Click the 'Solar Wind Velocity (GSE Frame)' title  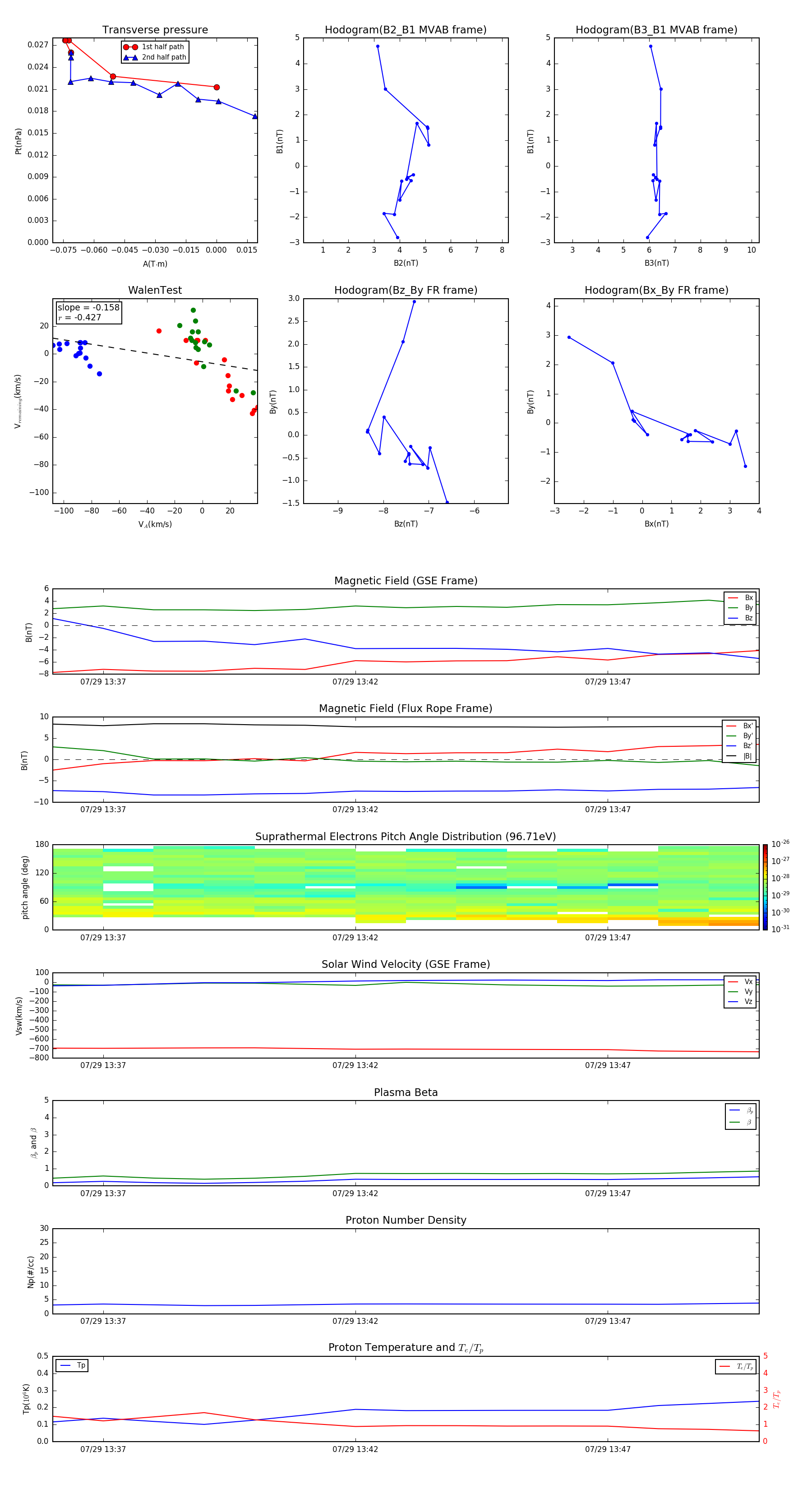(x=406, y=965)
